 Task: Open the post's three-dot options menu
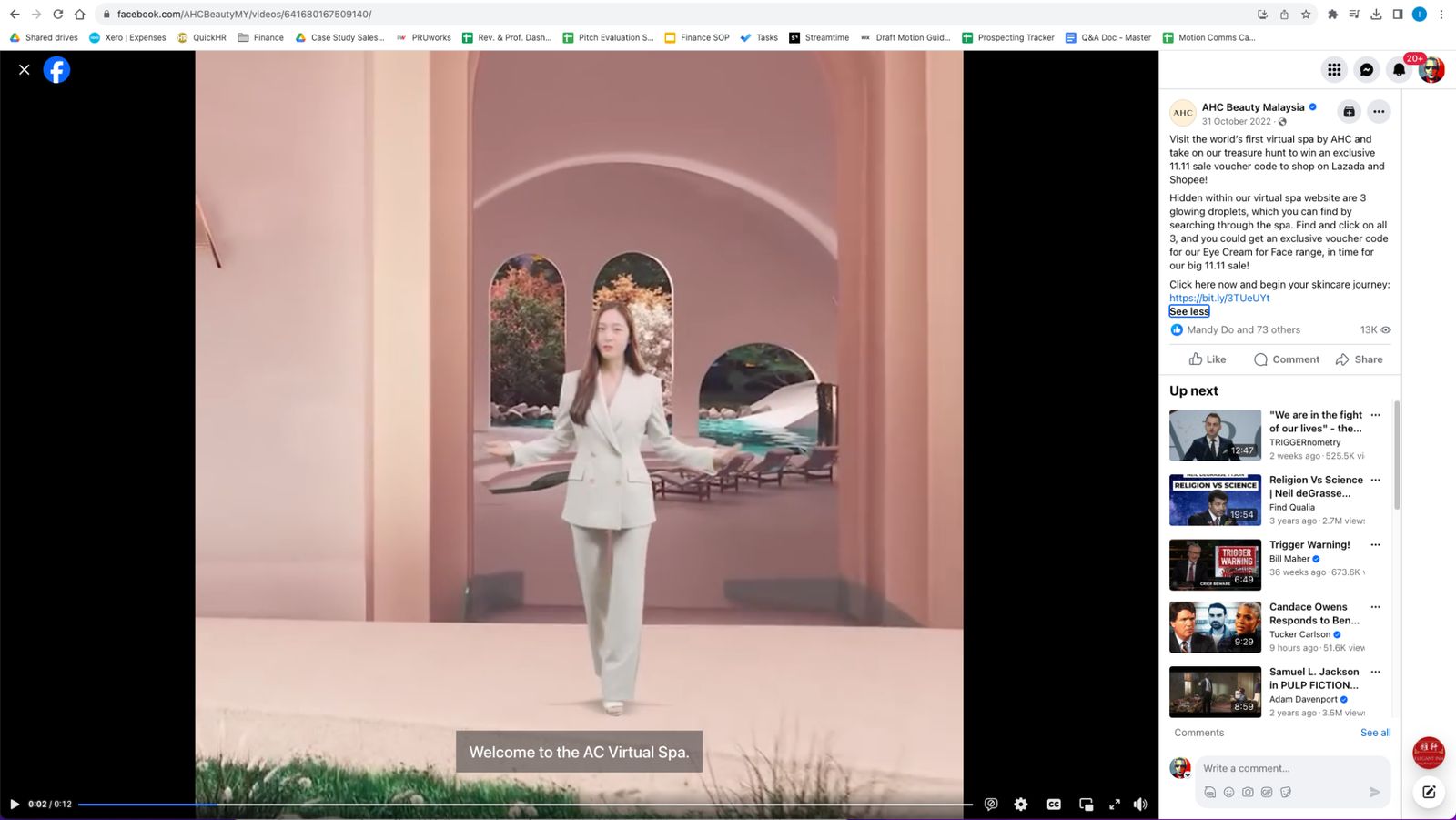1379,112
